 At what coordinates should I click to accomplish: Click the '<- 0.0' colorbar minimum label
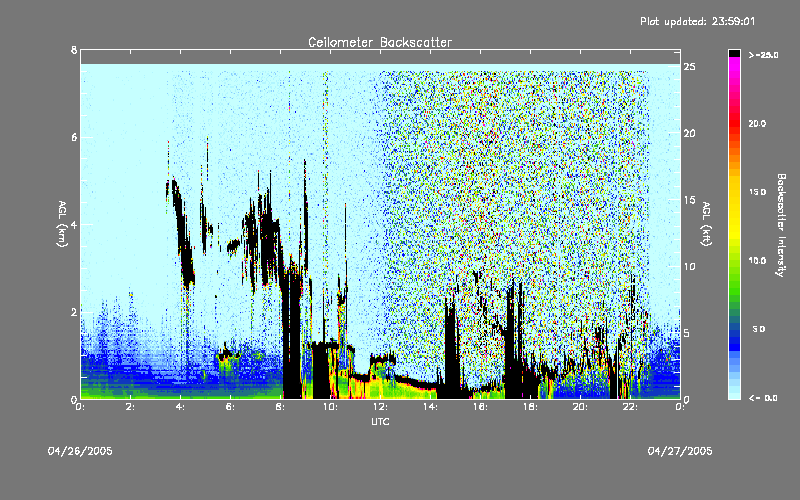click(763, 398)
